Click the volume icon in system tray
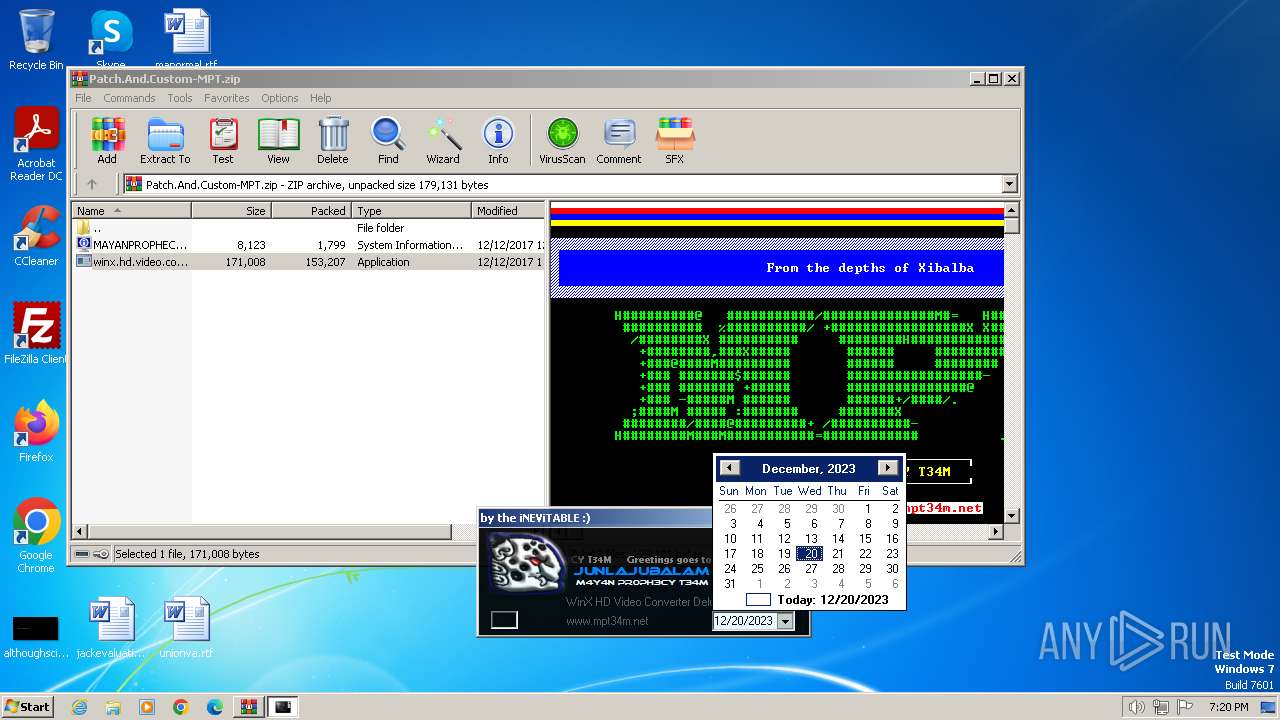 1136,707
